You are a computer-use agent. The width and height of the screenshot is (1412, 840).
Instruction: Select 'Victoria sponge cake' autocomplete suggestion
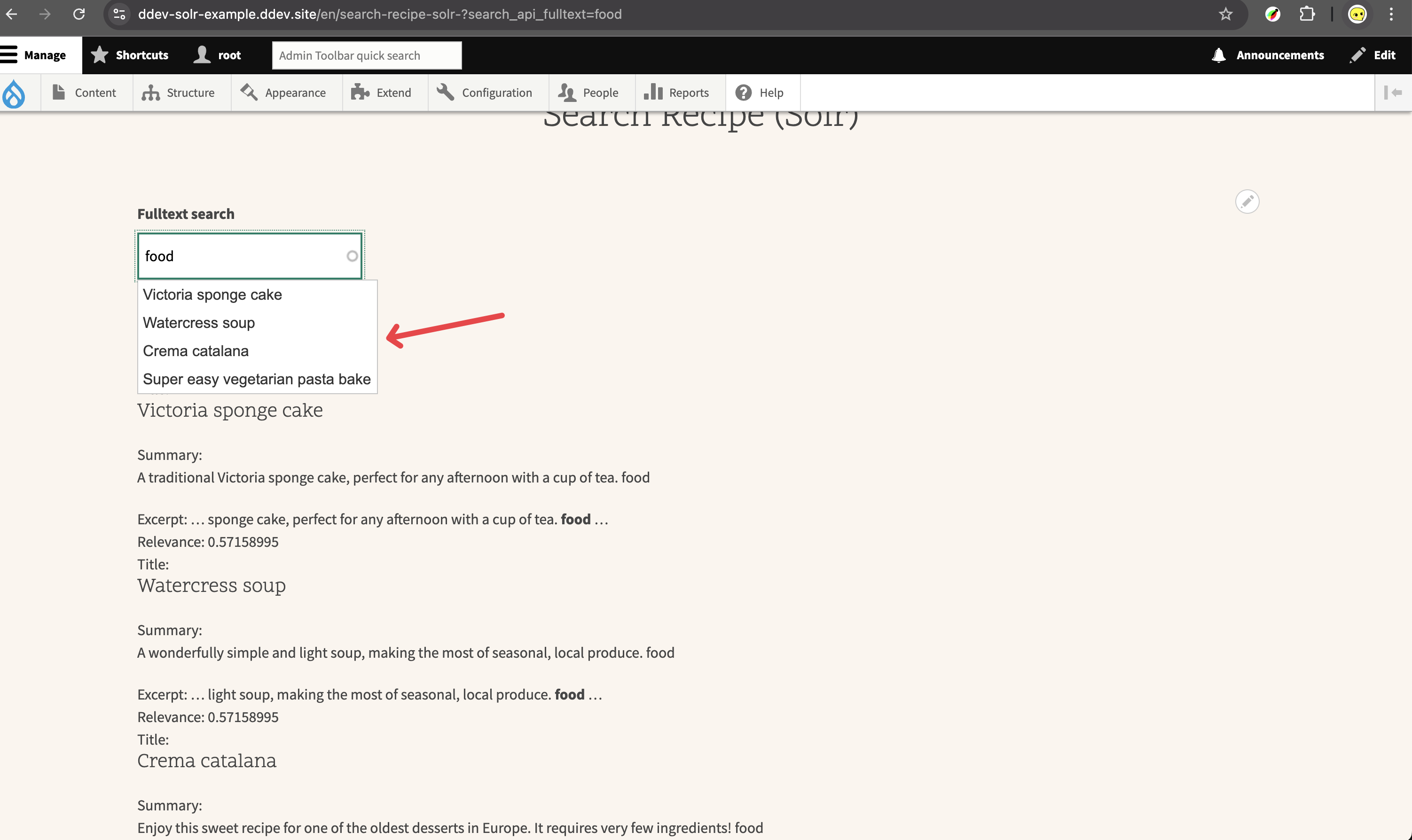[212, 295]
